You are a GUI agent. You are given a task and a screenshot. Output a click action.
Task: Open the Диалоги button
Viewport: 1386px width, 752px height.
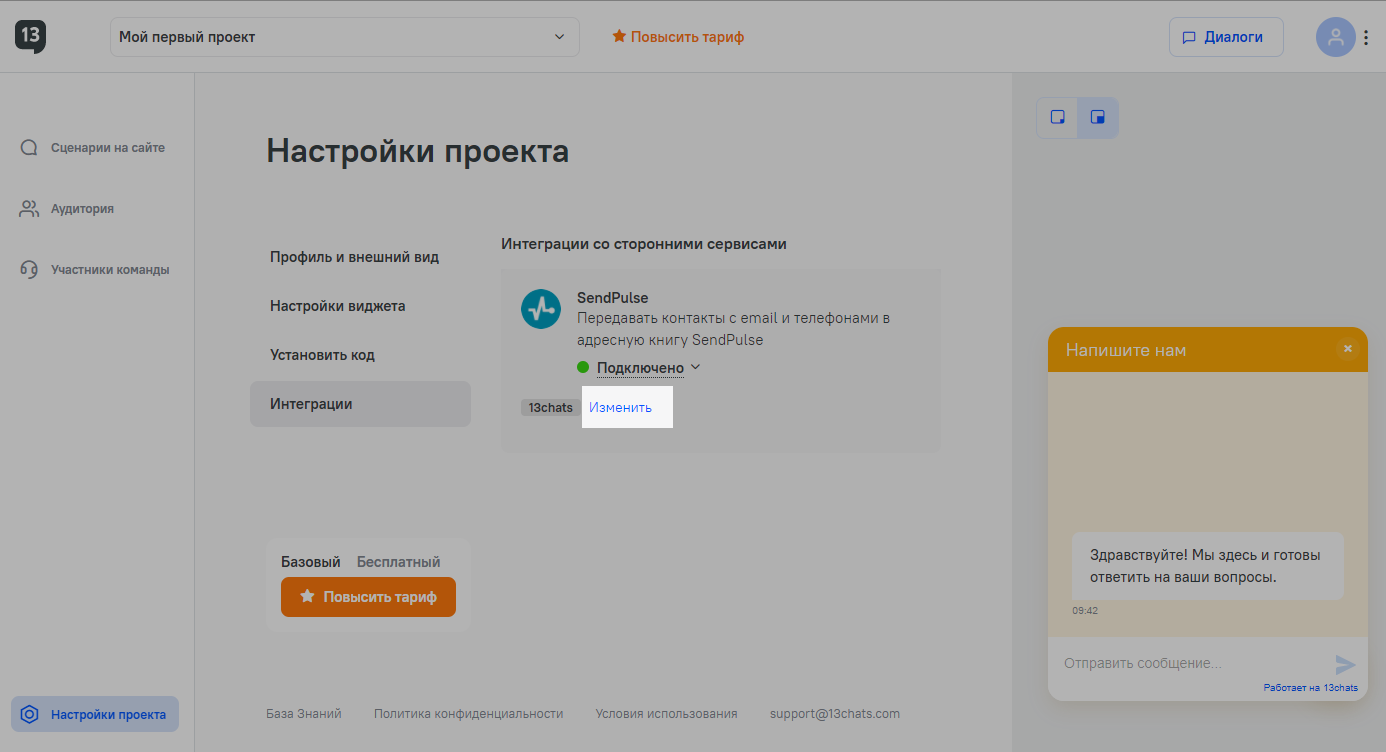click(x=1226, y=37)
